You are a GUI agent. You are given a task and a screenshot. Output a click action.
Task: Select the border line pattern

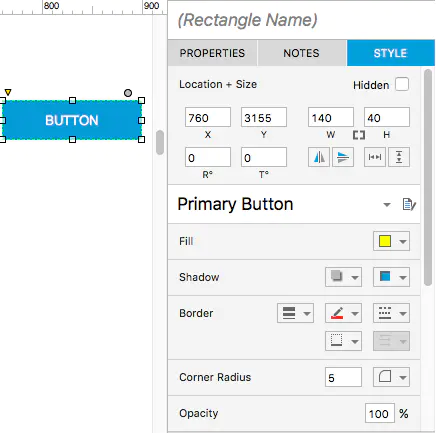[391, 313]
